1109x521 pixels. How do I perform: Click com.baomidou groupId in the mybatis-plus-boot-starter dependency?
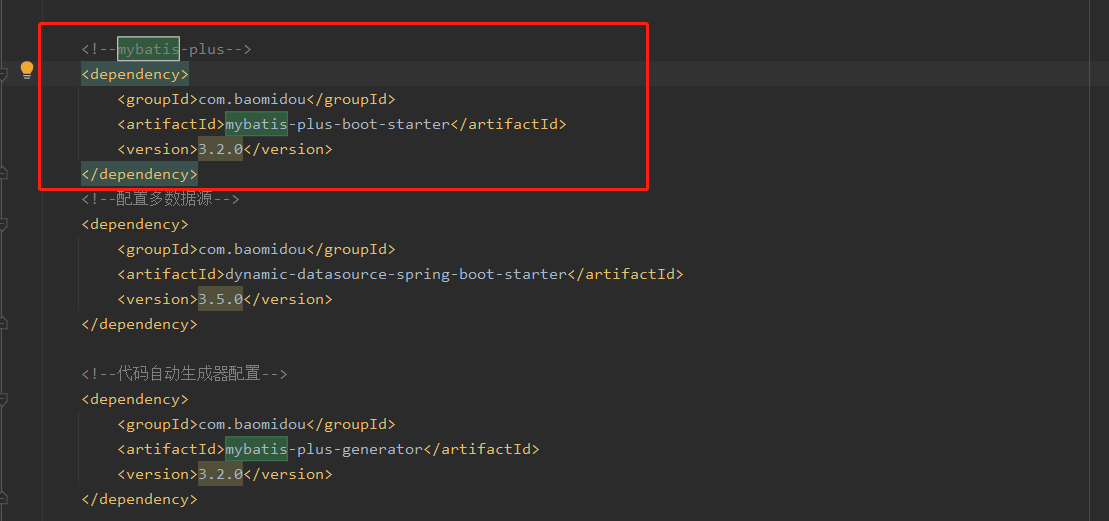pos(252,99)
